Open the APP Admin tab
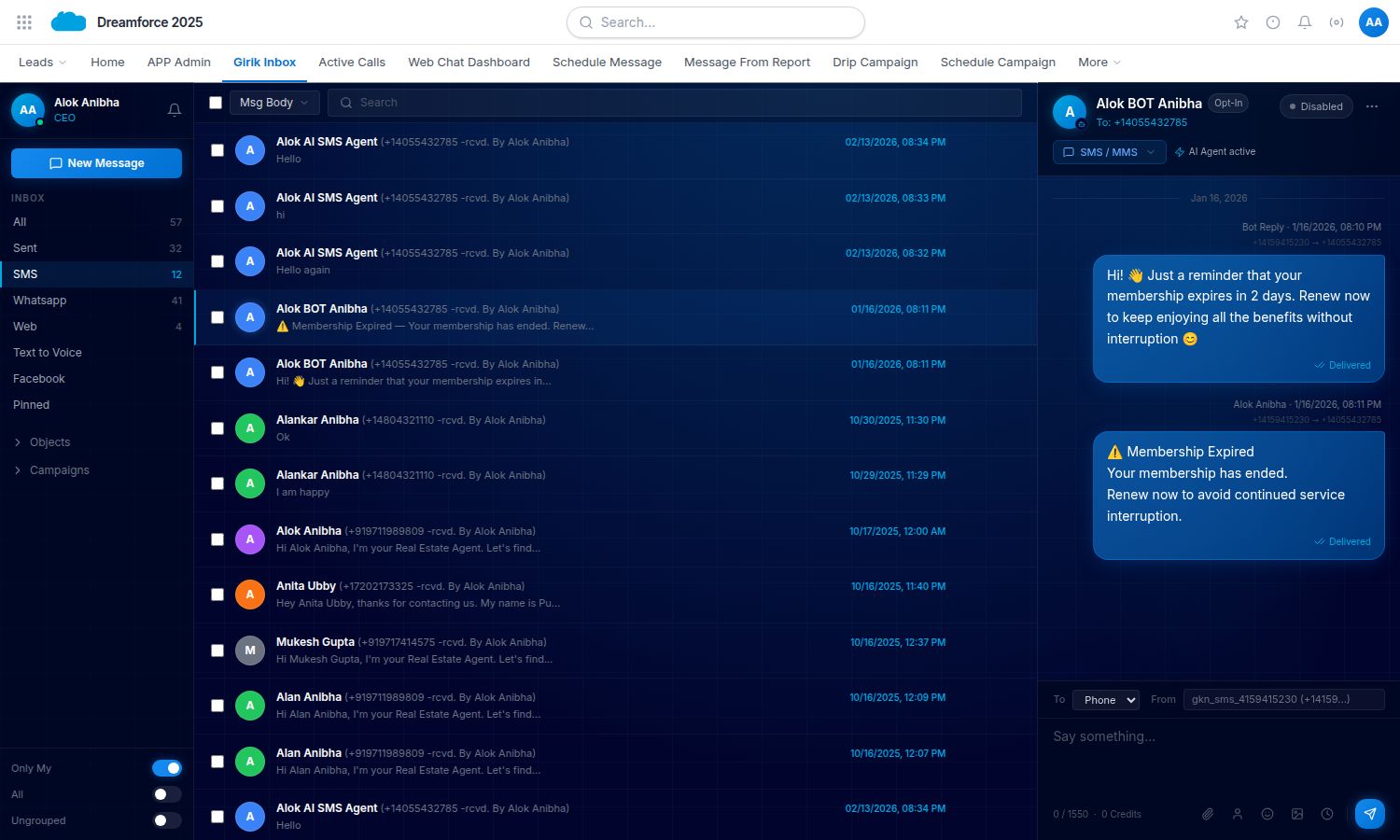The width and height of the screenshot is (1400, 840). tap(179, 63)
